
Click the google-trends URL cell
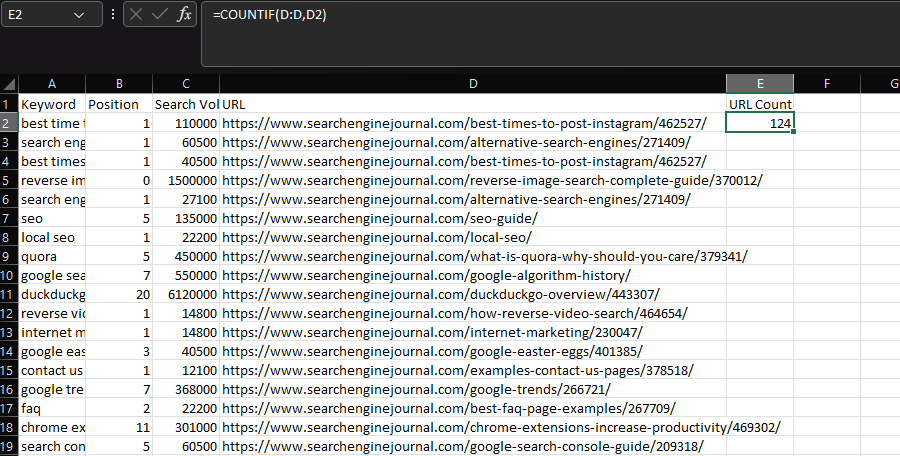coord(473,389)
